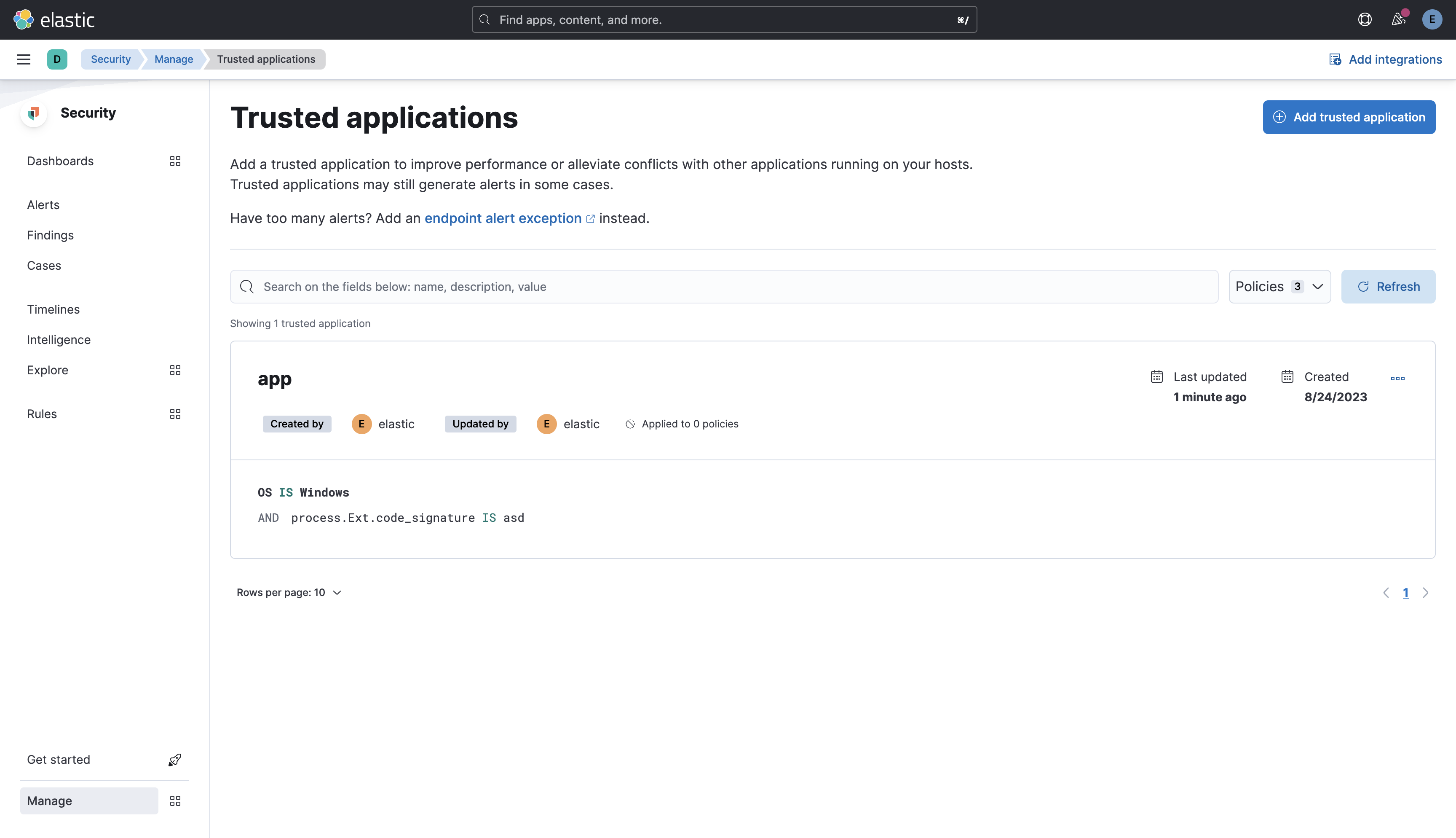Image resolution: width=1456 pixels, height=838 pixels.
Task: Click the process.Ext.code_signature condition text
Action: coord(383,518)
